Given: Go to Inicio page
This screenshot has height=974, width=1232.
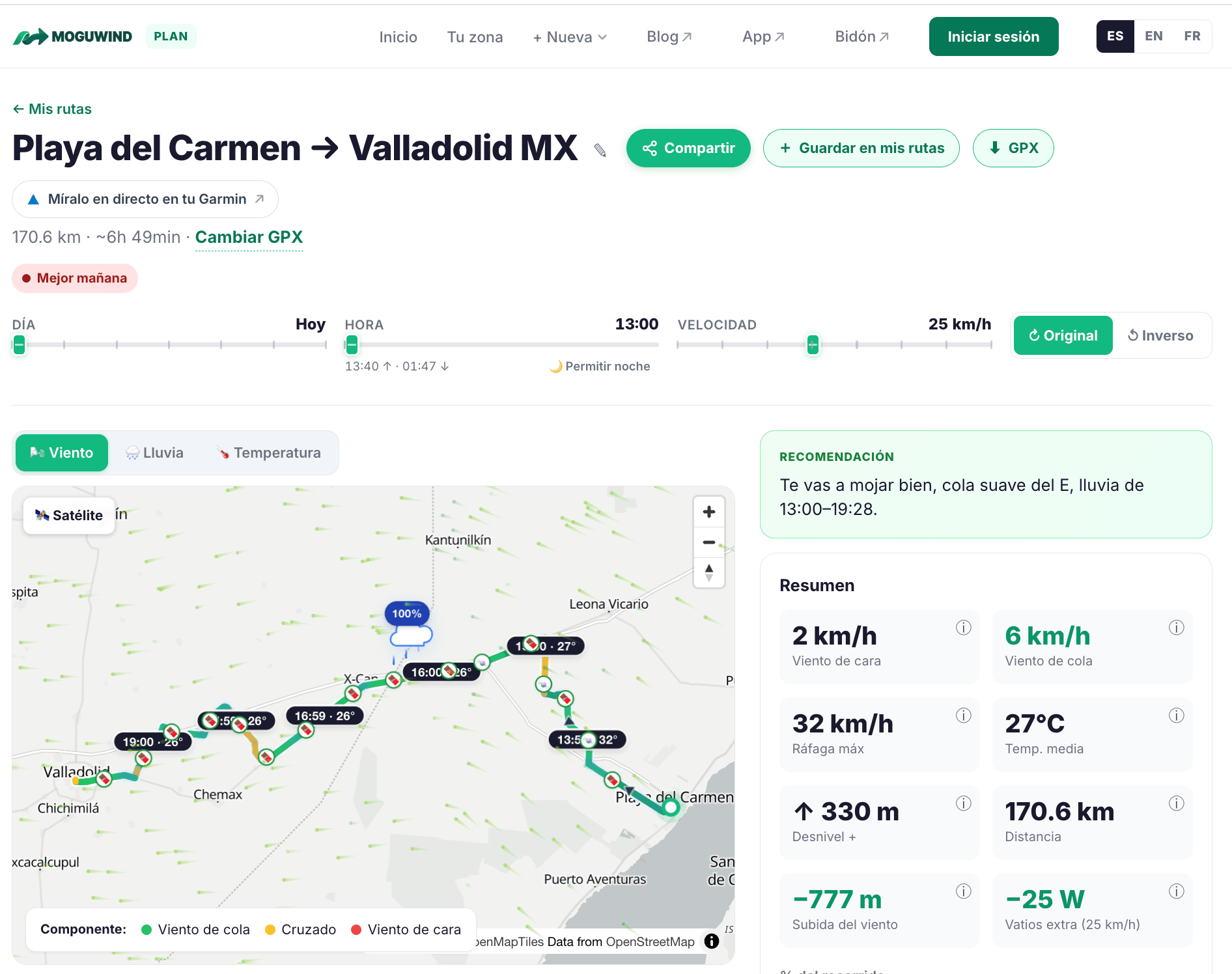Looking at the screenshot, I should 398,37.
